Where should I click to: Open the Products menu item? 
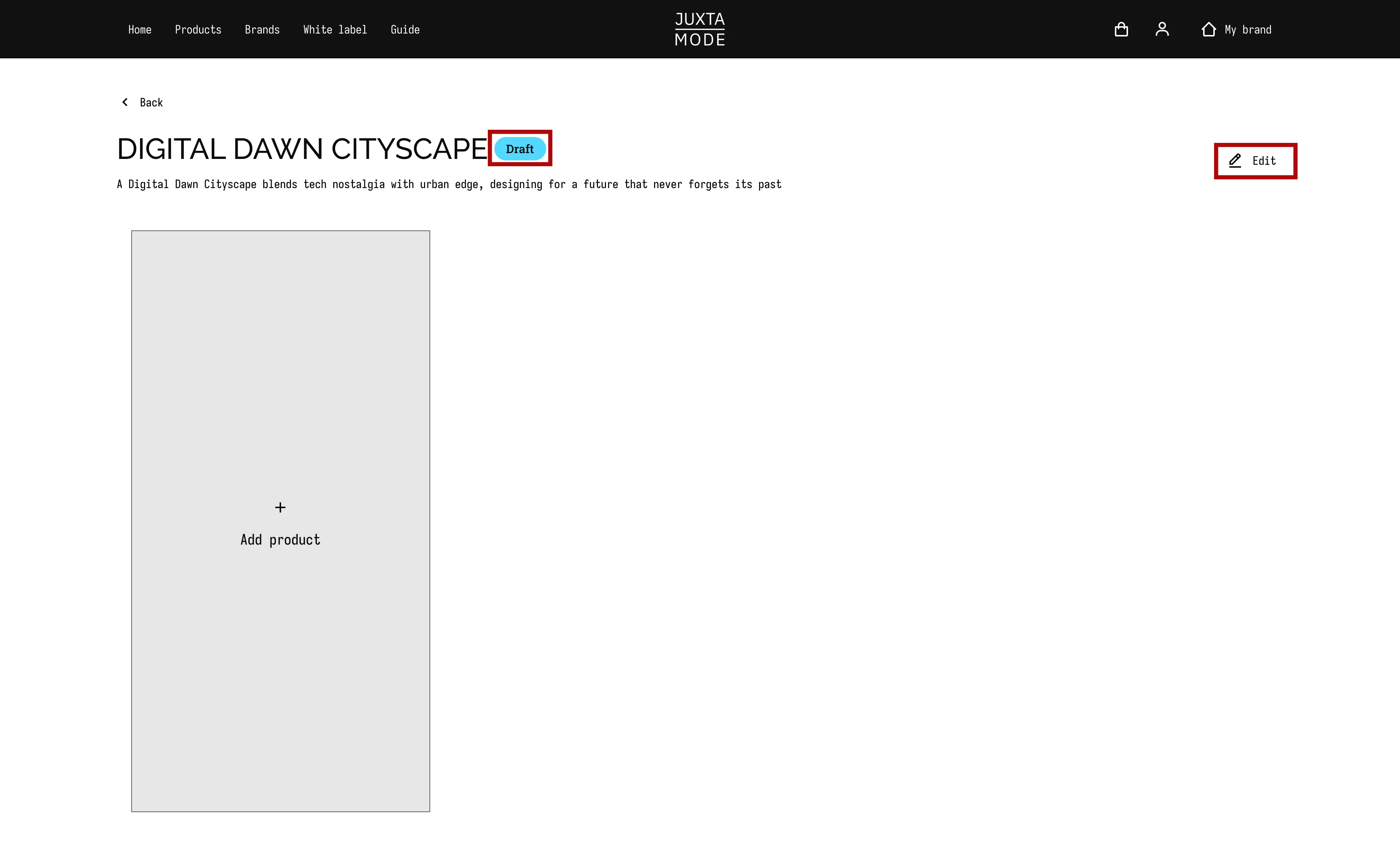coord(198,30)
